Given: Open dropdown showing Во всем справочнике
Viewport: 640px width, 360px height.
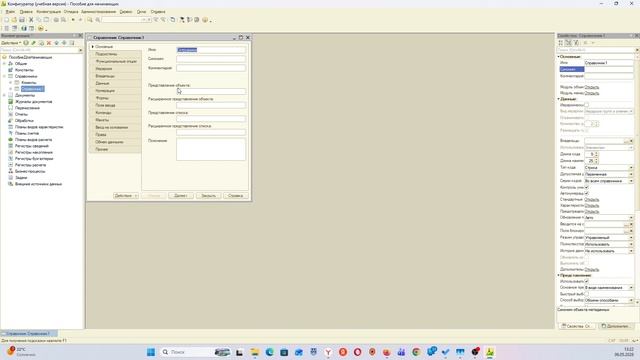Looking at the screenshot, I should point(631,181).
